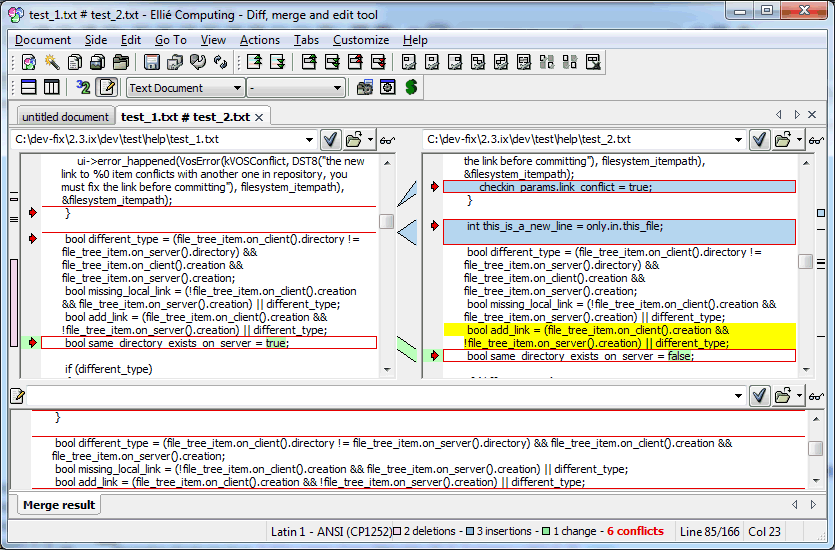The width and height of the screenshot is (835, 550).
Task: Open a new image comparison icon
Action: 97,62
